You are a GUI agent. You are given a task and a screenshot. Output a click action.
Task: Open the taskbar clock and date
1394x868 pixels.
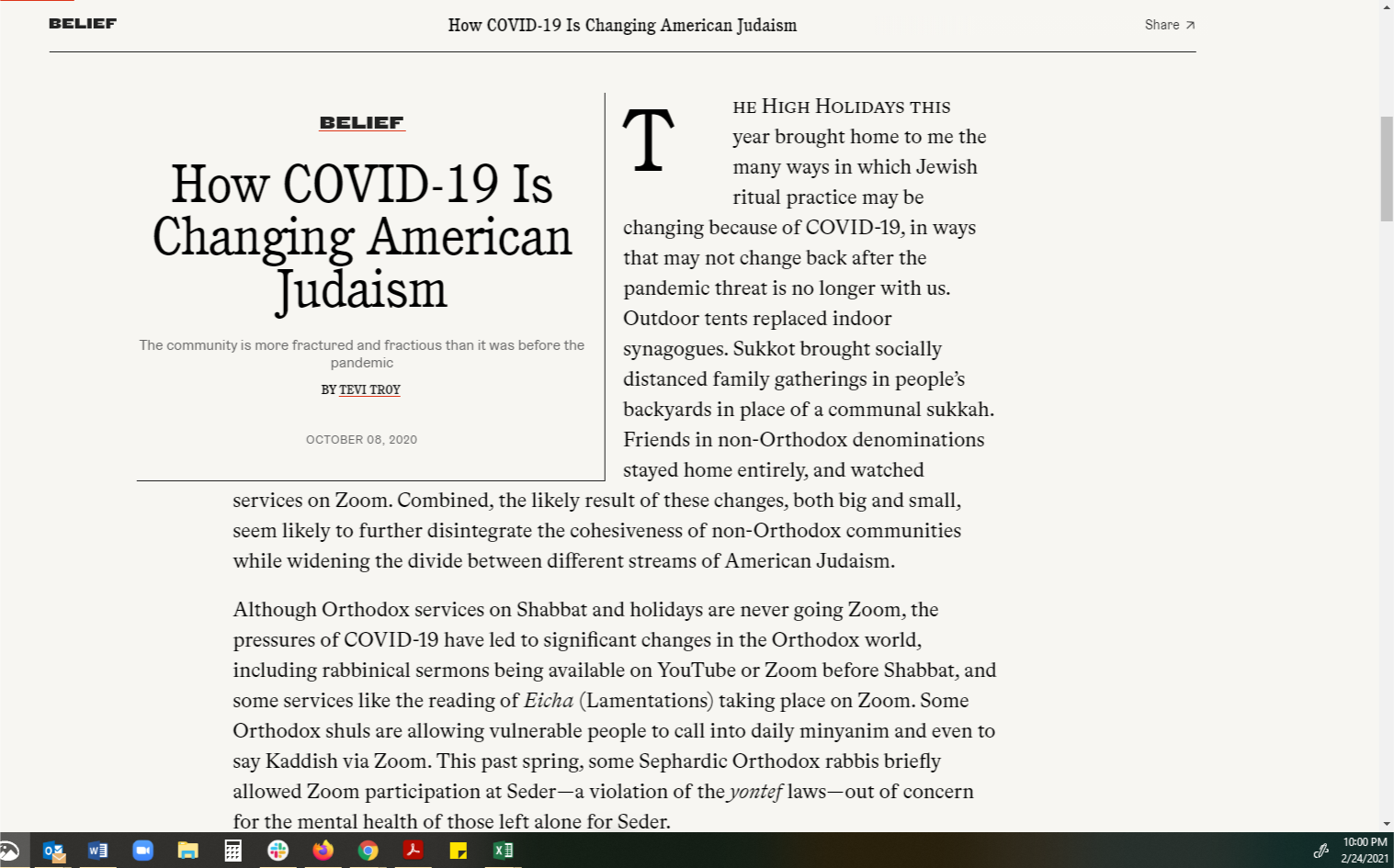[x=1364, y=851]
